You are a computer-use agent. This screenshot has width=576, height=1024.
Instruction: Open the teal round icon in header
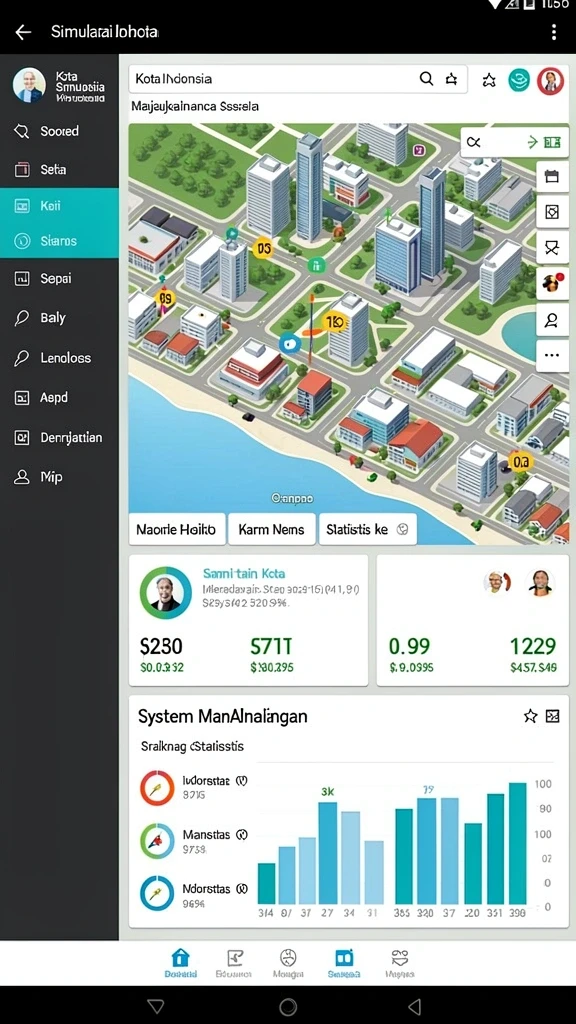coord(519,80)
